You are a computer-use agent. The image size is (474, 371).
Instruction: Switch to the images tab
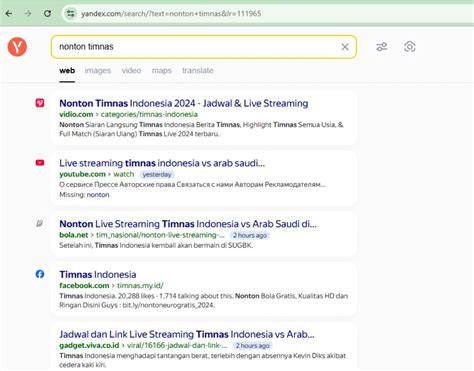pyautogui.click(x=98, y=71)
